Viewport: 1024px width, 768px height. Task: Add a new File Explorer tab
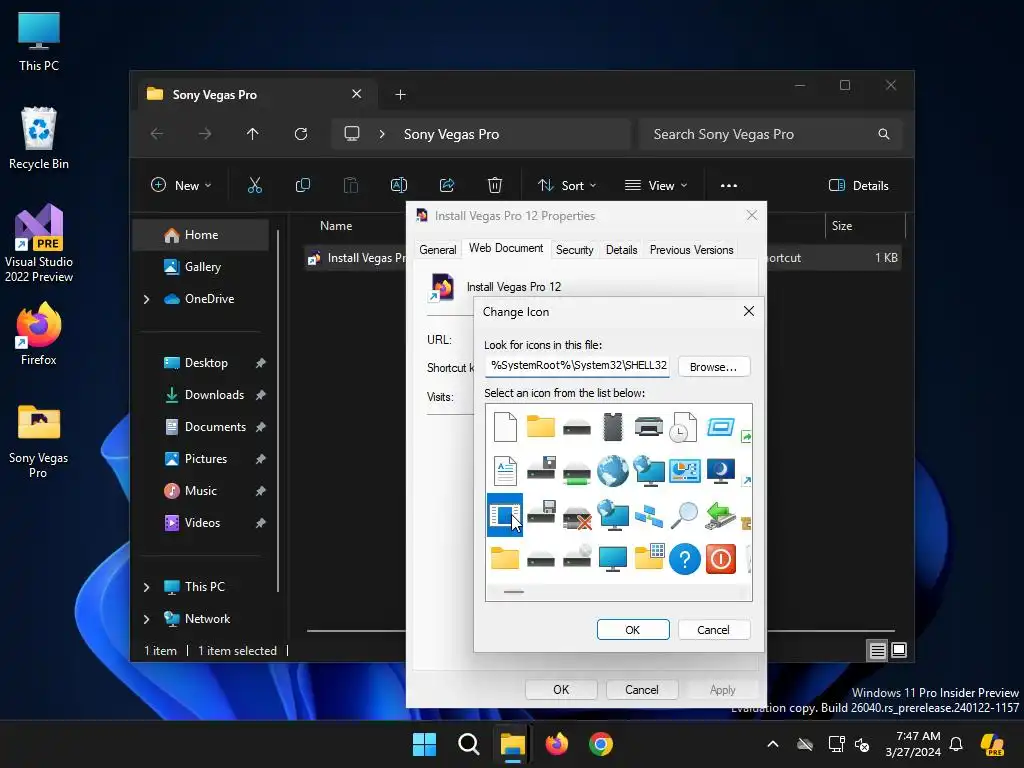(400, 95)
